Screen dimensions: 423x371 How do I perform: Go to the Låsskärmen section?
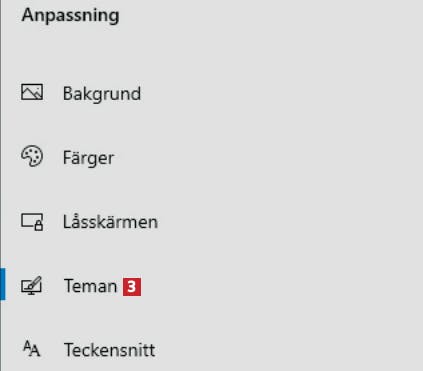point(211,222)
